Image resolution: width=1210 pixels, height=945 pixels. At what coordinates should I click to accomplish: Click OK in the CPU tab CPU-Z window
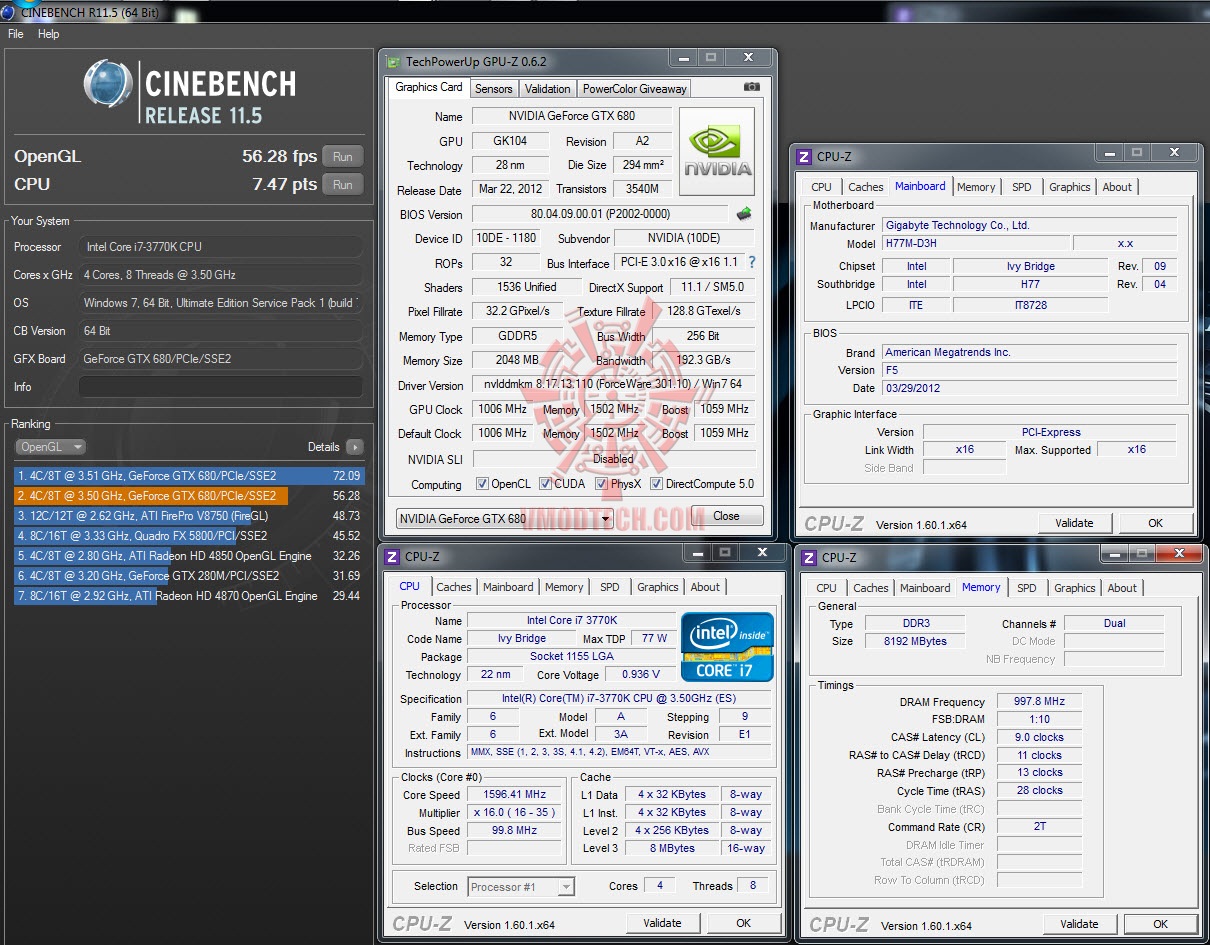[x=743, y=923]
